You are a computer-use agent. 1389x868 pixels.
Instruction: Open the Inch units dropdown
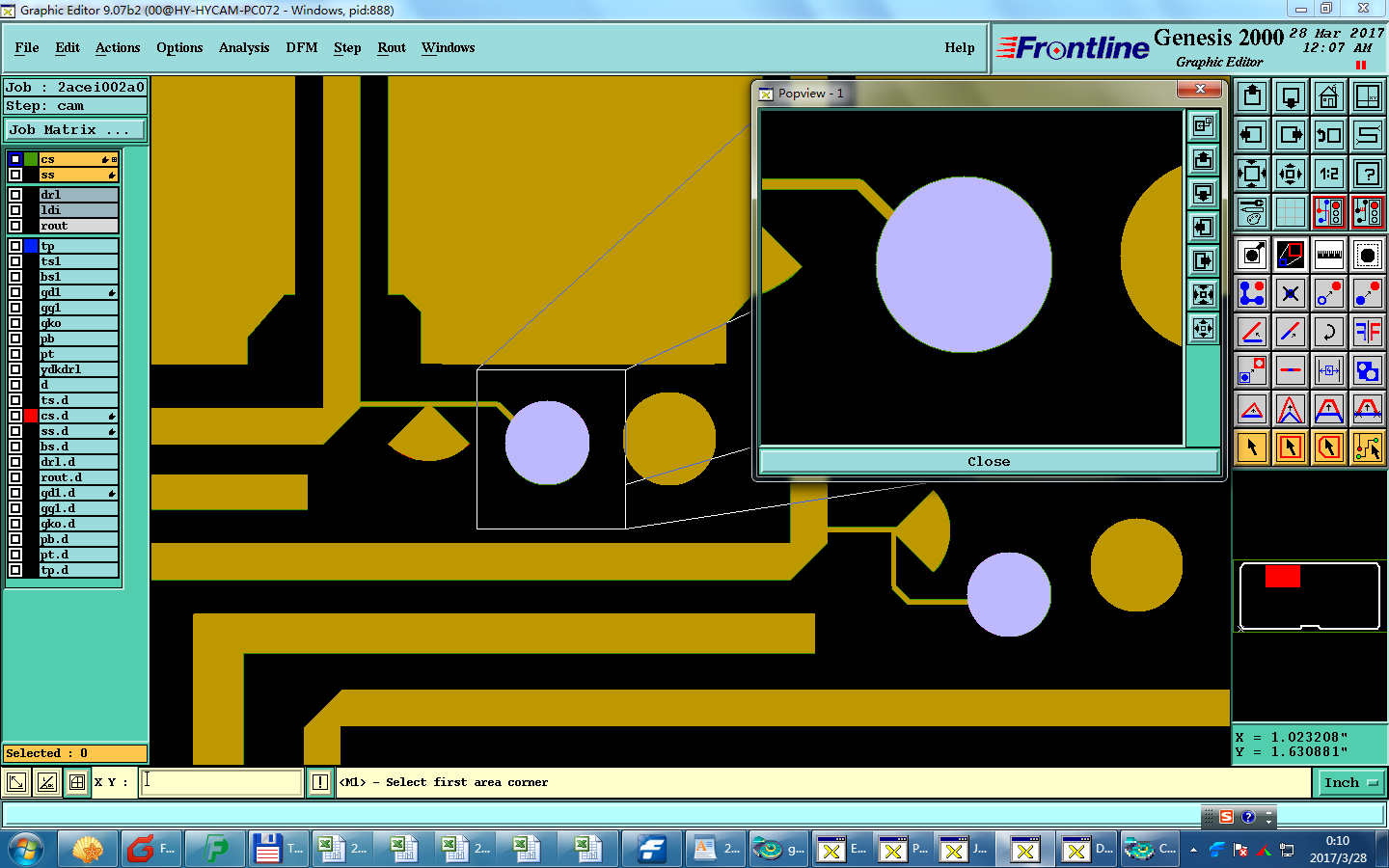[x=1350, y=782]
